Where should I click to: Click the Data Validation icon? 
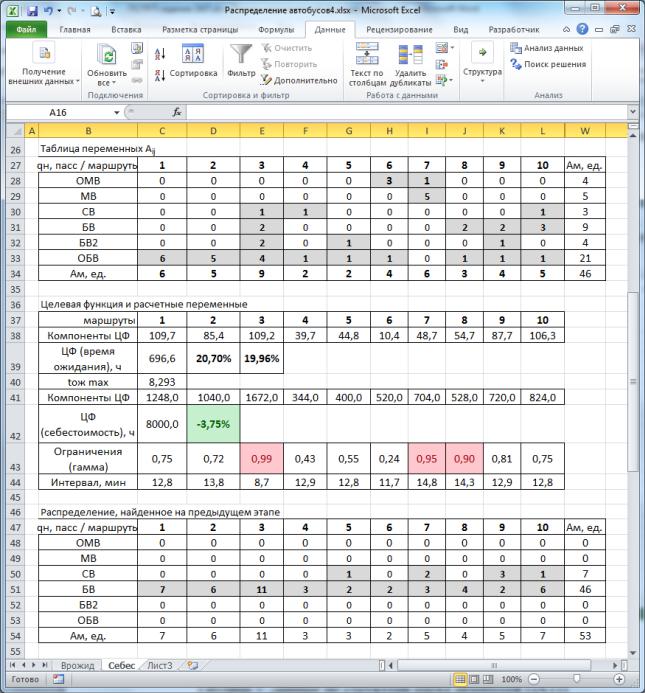point(441,48)
